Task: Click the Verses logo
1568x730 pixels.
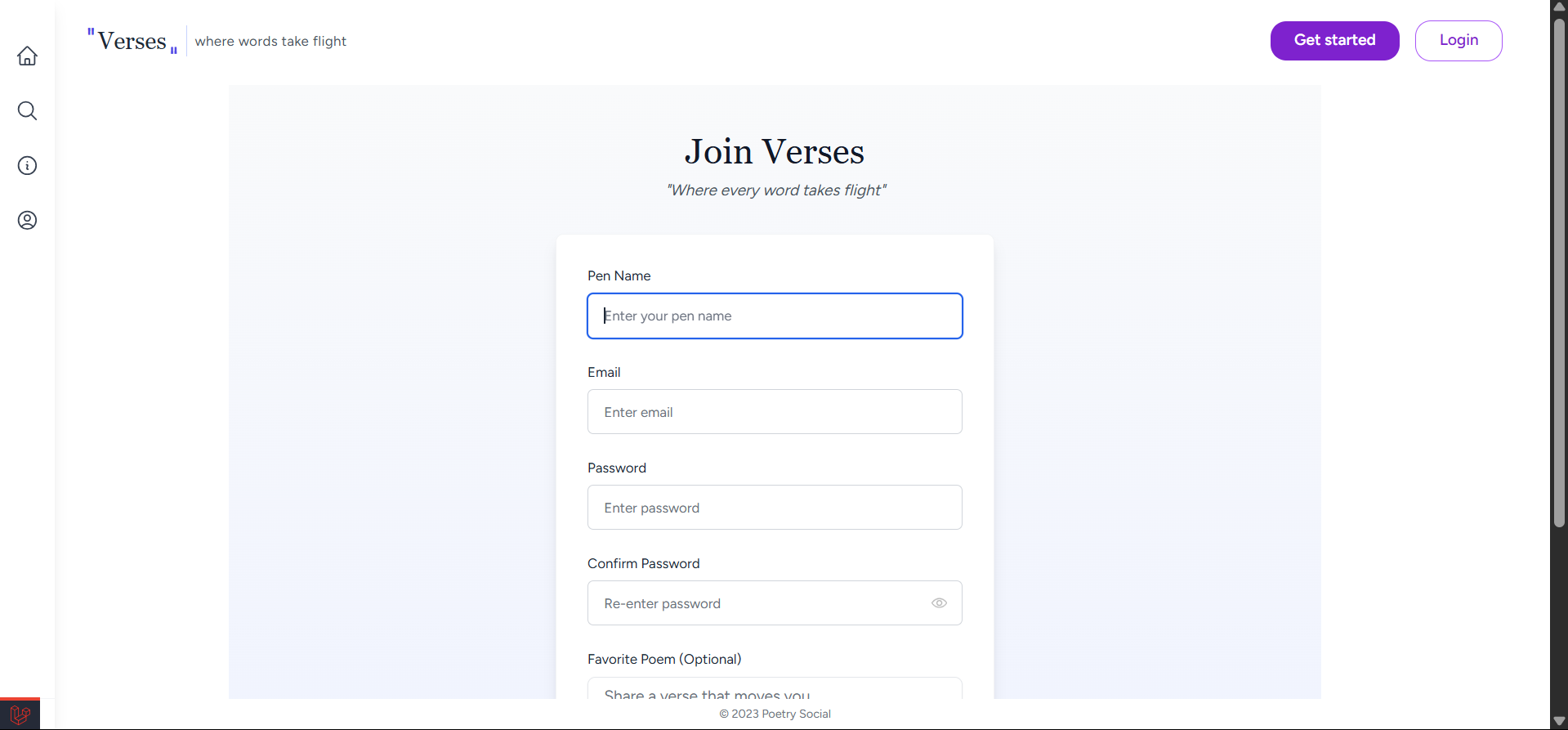Action: coord(132,41)
